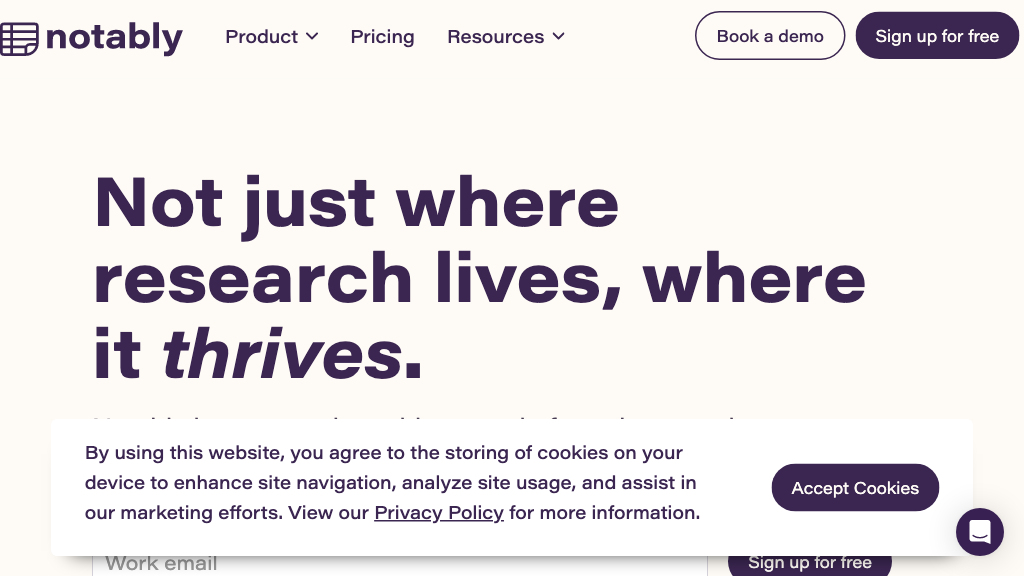This screenshot has height=576, width=1024.
Task: Click the word "it" in the headline
Action: click(x=118, y=354)
